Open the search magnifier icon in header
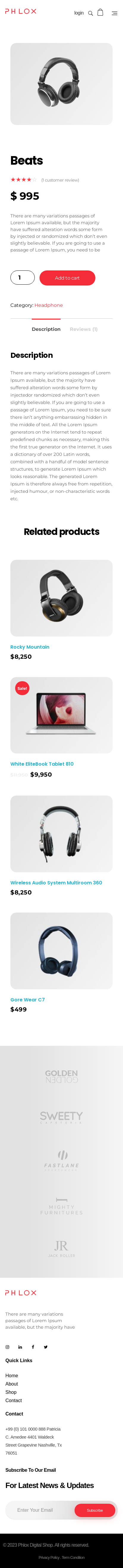 tap(91, 13)
